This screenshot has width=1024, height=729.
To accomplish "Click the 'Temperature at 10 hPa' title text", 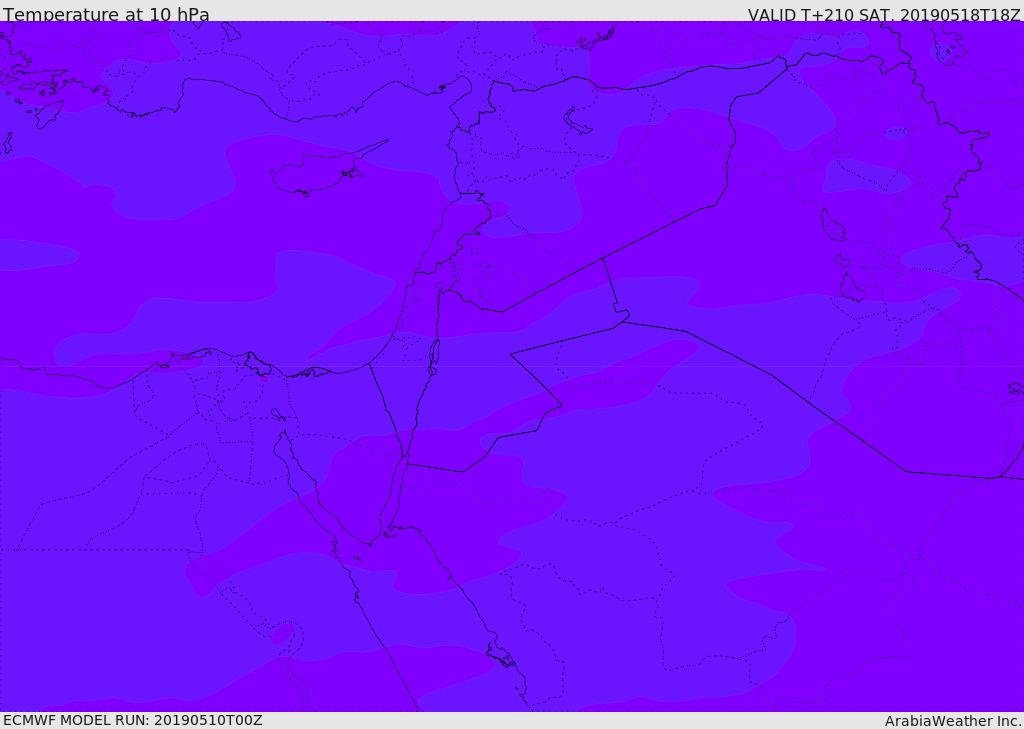I will pyautogui.click(x=106, y=14).
